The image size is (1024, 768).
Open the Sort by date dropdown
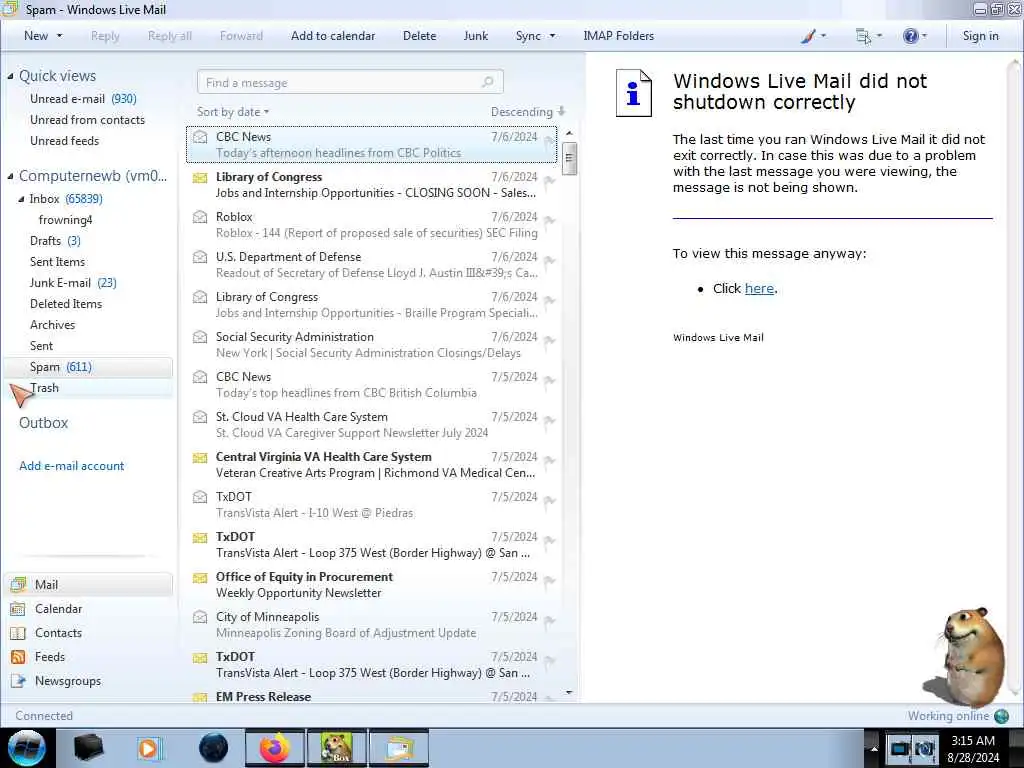(x=233, y=112)
